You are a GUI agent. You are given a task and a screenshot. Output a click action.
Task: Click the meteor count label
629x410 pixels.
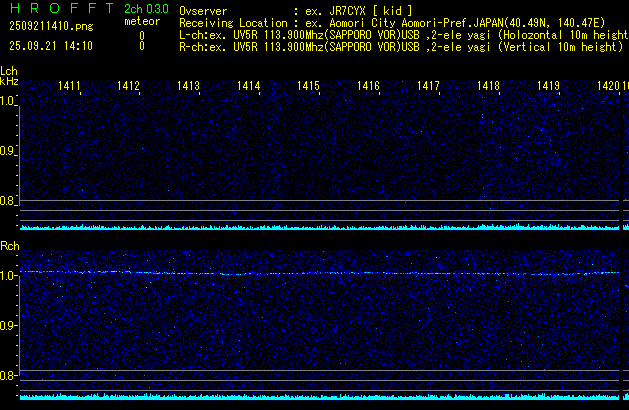[x=141, y=21]
